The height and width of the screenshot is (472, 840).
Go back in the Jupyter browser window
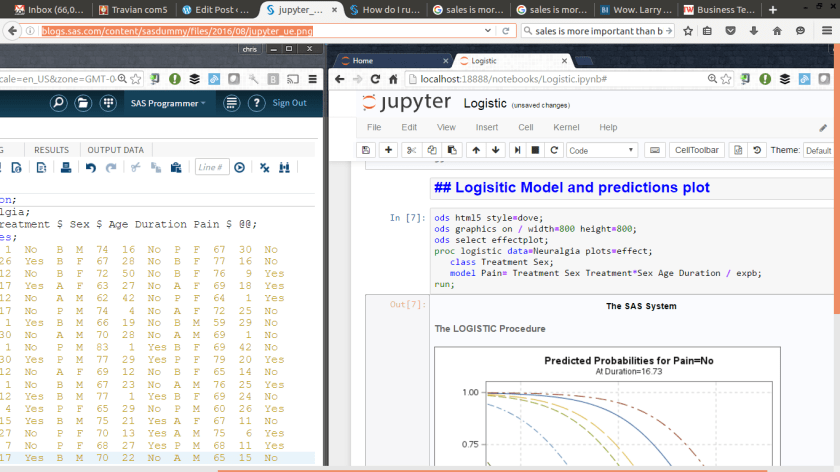click(x=340, y=79)
